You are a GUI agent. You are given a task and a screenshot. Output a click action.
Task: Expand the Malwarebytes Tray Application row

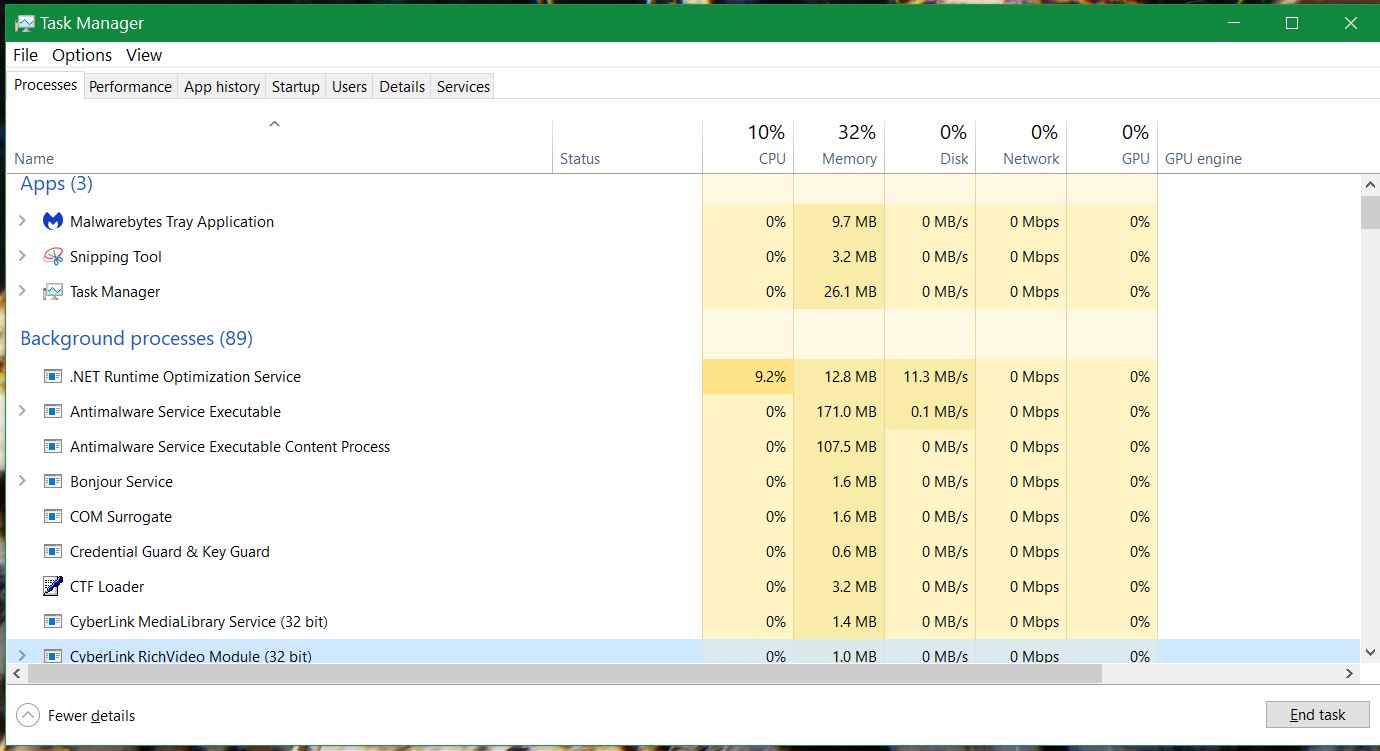point(23,221)
